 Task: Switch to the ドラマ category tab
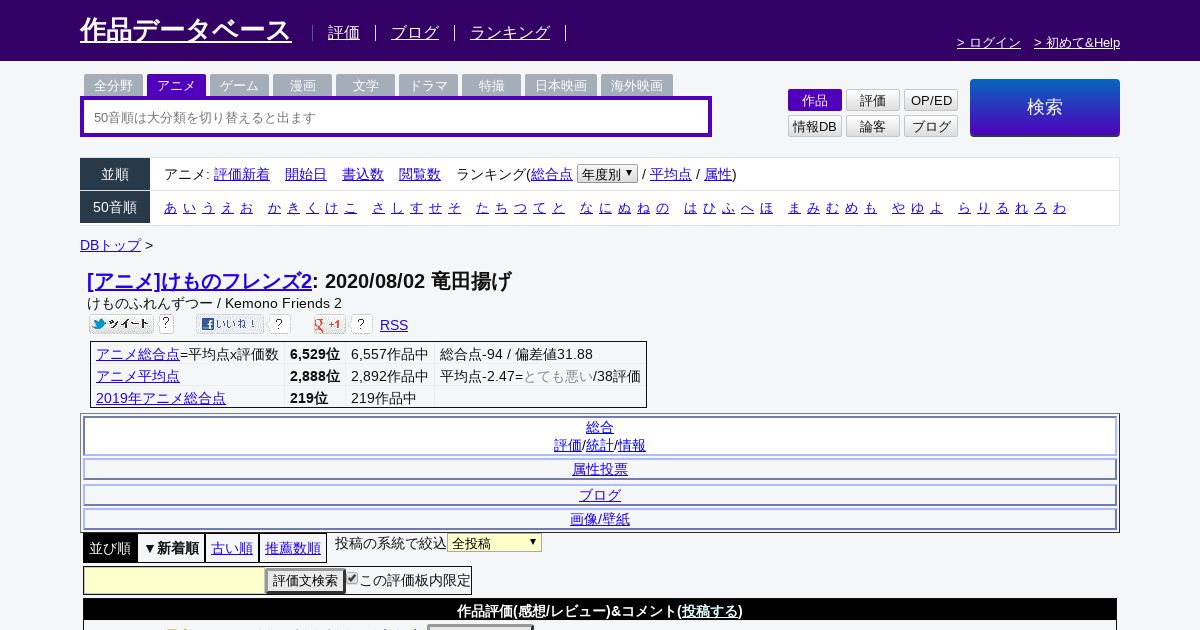(428, 85)
